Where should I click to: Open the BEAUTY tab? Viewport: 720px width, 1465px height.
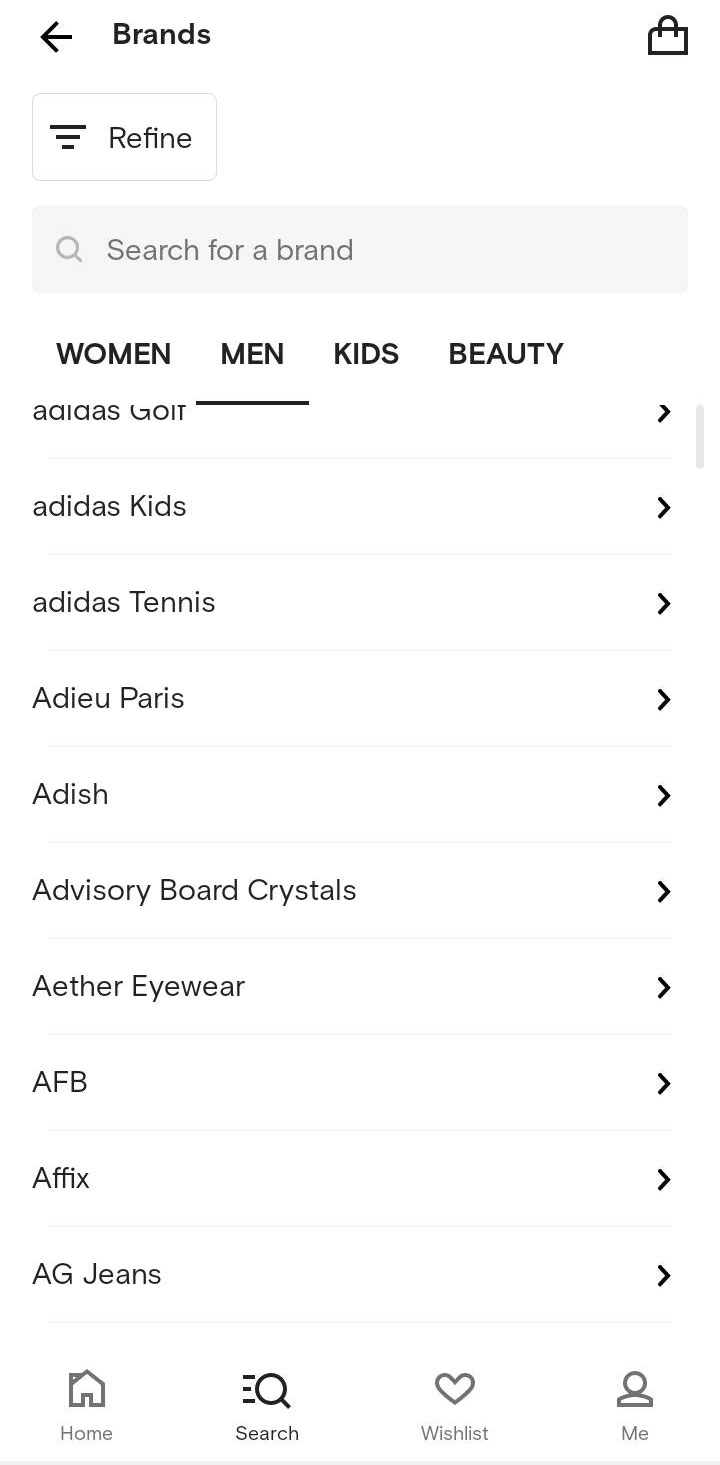(x=506, y=354)
